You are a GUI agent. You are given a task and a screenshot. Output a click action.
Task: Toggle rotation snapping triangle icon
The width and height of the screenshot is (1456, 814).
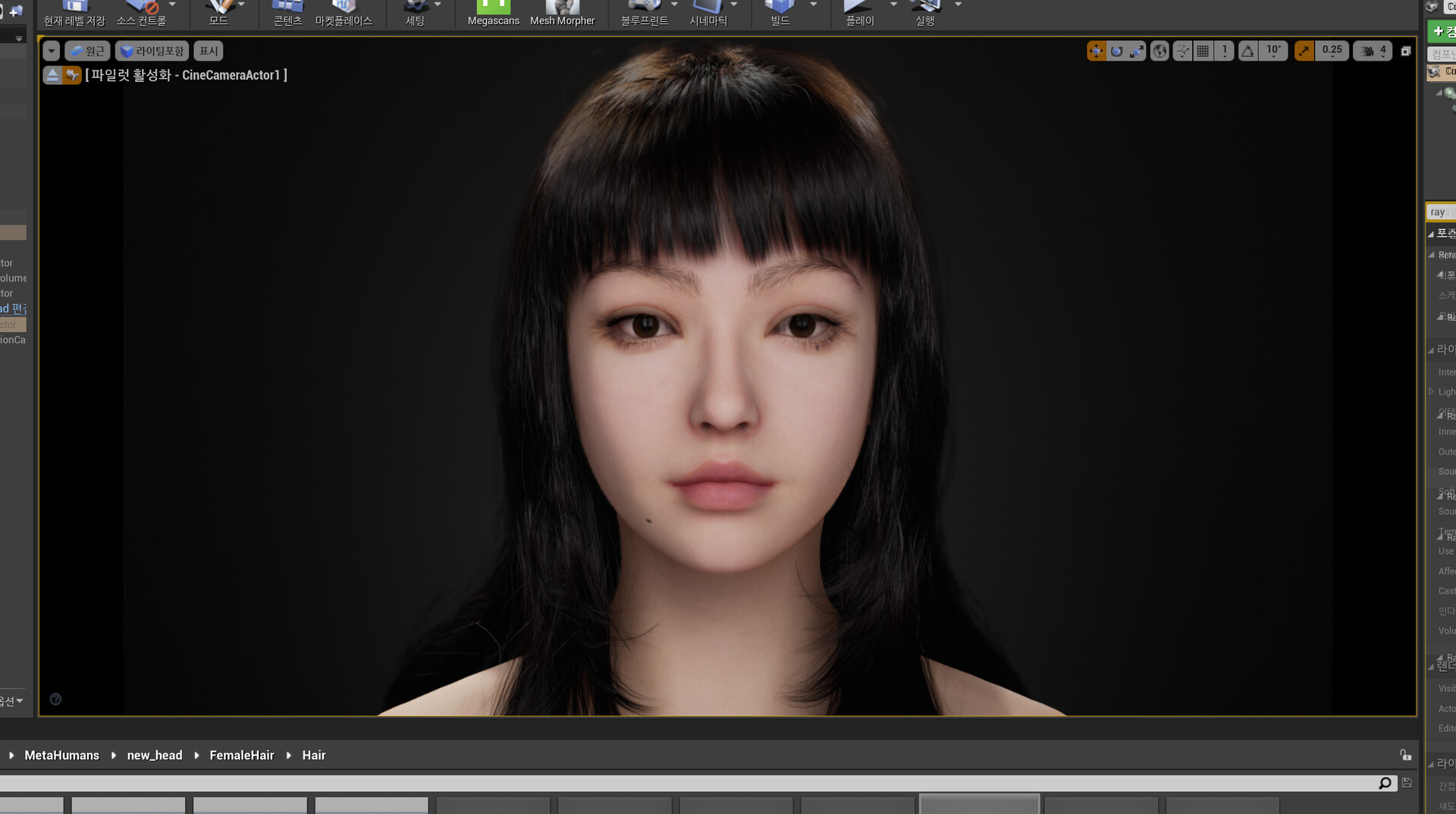[x=1247, y=51]
